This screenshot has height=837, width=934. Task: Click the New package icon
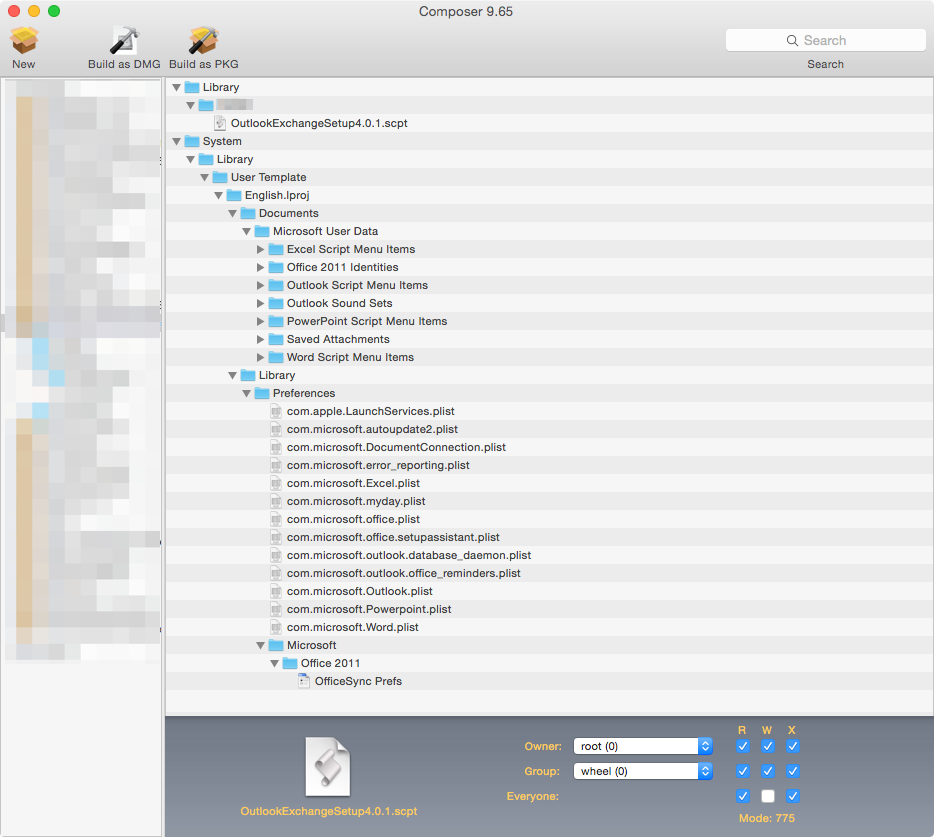pyautogui.click(x=24, y=41)
